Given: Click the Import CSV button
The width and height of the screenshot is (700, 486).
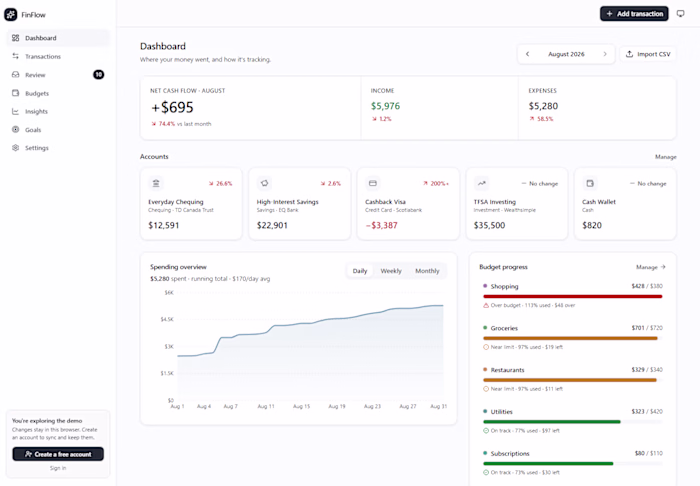Looking at the screenshot, I should pos(648,54).
